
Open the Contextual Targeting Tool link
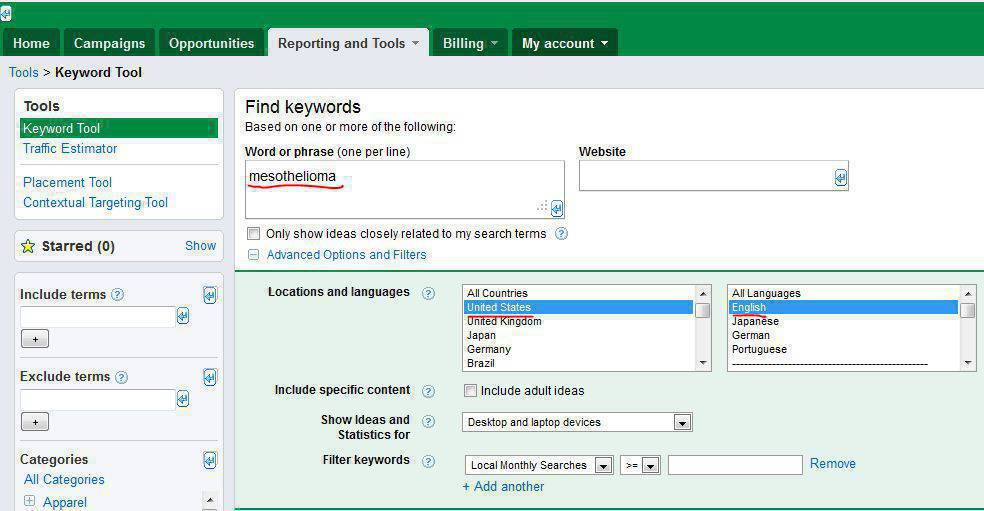click(x=95, y=203)
